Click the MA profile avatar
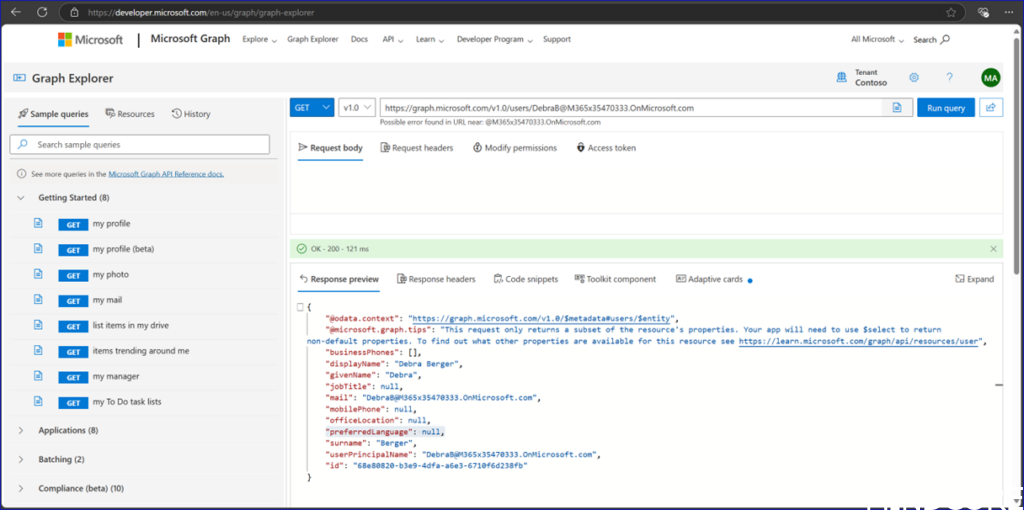 pyautogui.click(x=990, y=78)
